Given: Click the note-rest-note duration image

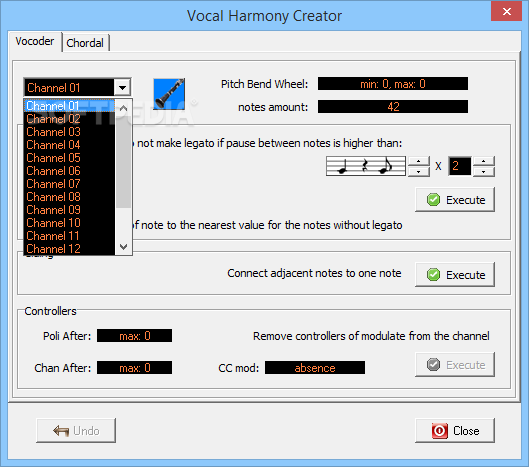Looking at the screenshot, I should click(x=366, y=166).
